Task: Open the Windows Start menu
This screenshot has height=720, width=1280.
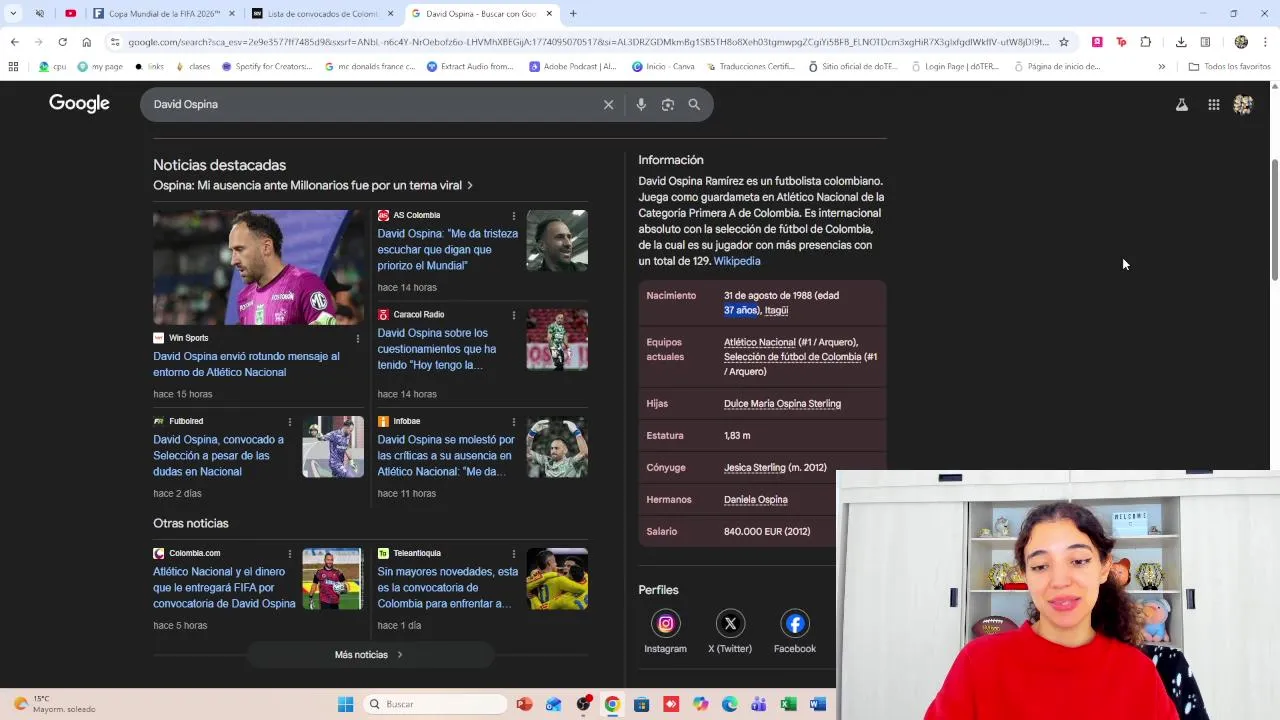Action: point(345,704)
